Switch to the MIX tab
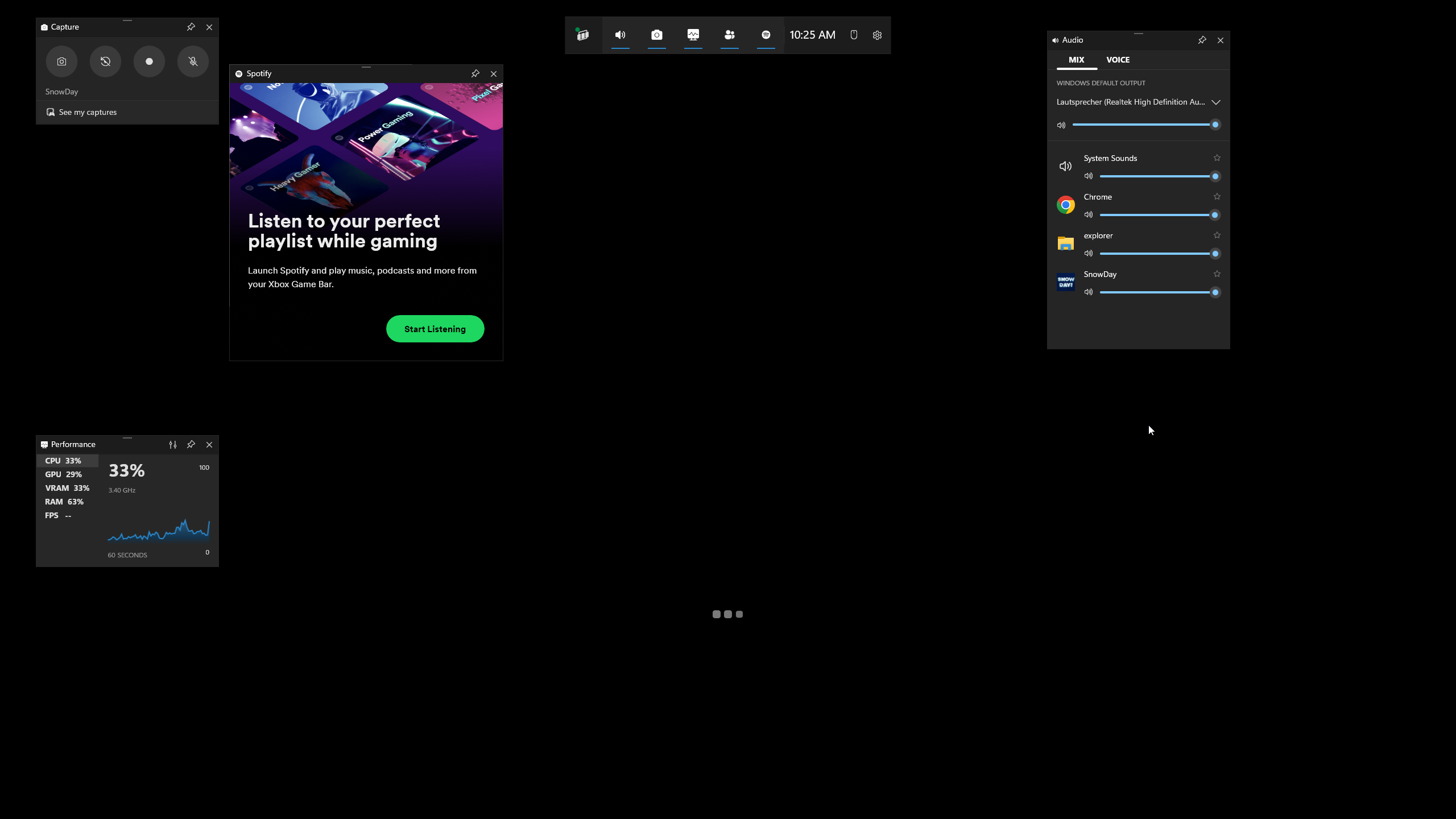The width and height of the screenshot is (1456, 819). click(x=1077, y=60)
